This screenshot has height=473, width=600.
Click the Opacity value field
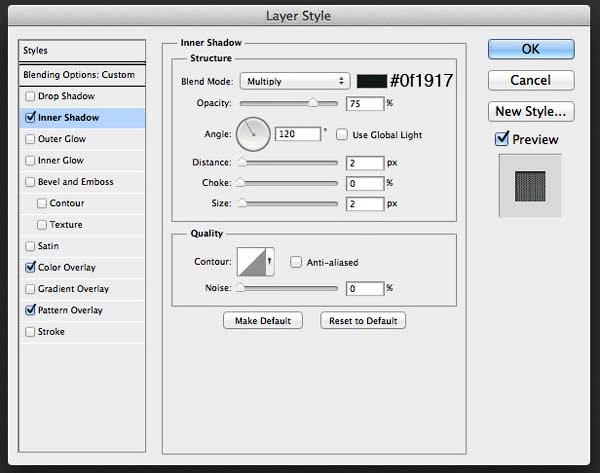click(365, 104)
